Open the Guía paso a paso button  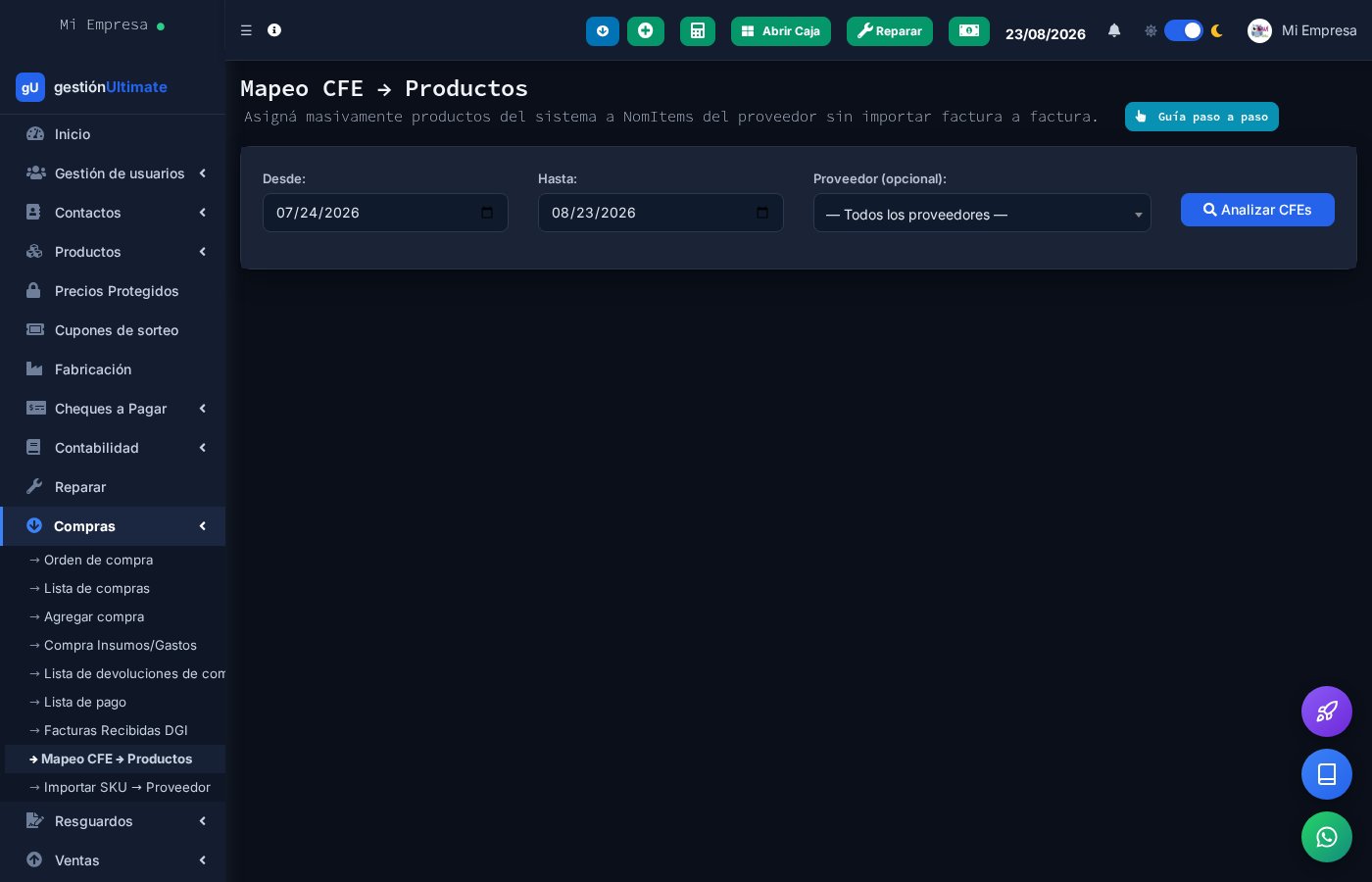tap(1201, 117)
